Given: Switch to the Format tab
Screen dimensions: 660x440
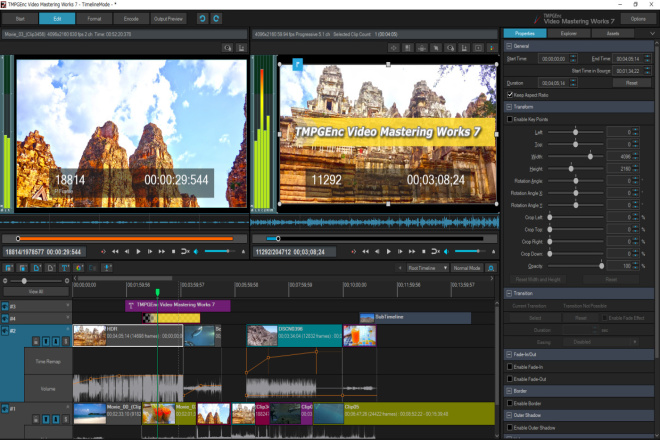Looking at the screenshot, I should pyautogui.click(x=94, y=19).
